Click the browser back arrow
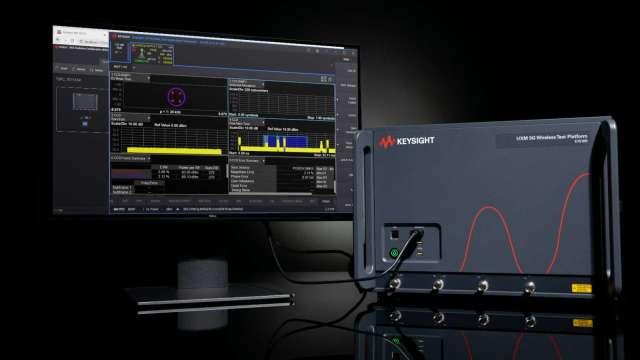 [x=58, y=40]
